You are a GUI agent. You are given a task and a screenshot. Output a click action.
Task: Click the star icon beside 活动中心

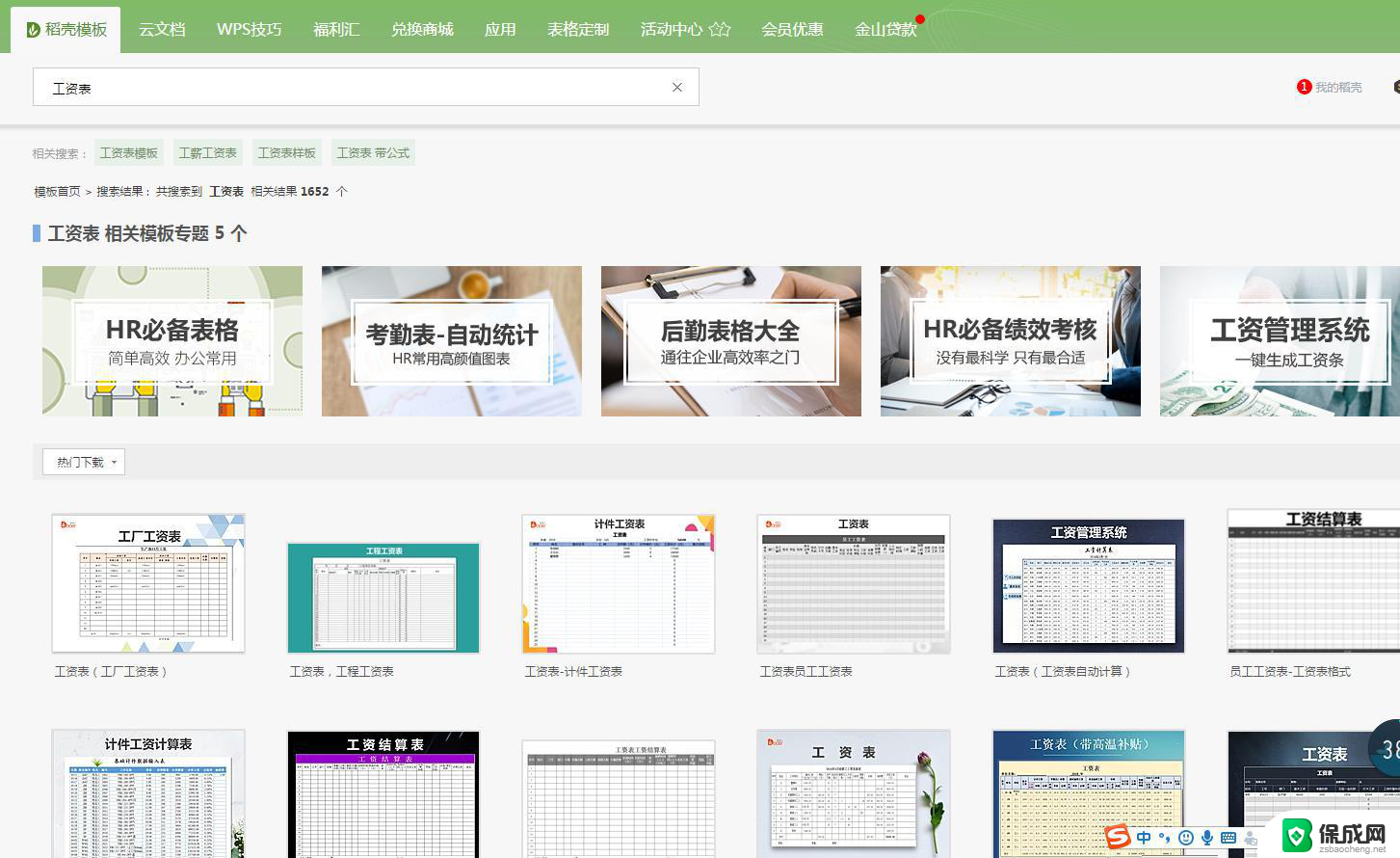[x=720, y=30]
